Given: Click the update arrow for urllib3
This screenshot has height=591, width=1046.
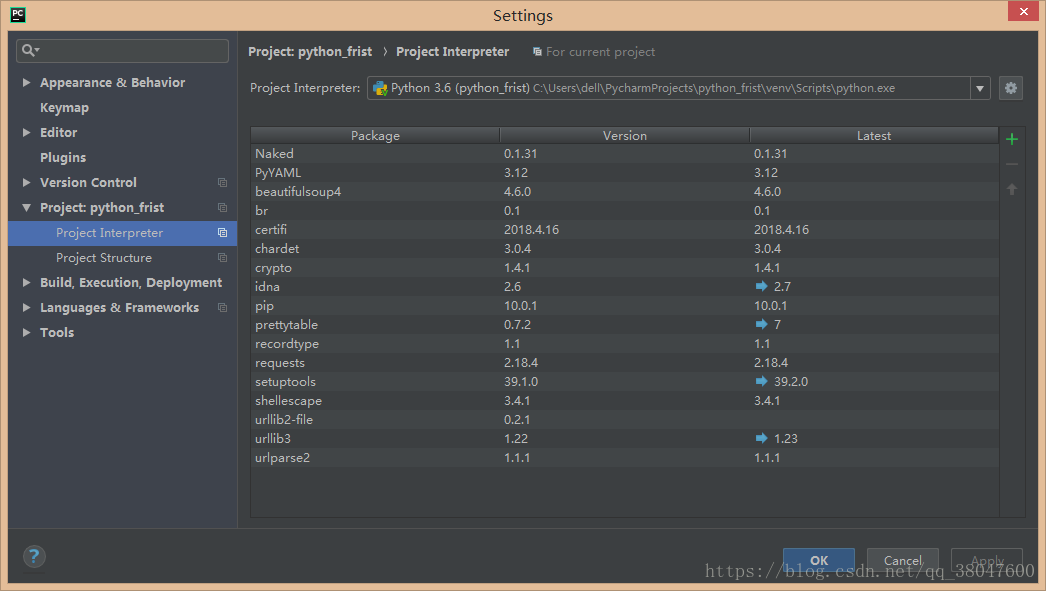Looking at the screenshot, I should tap(761, 438).
